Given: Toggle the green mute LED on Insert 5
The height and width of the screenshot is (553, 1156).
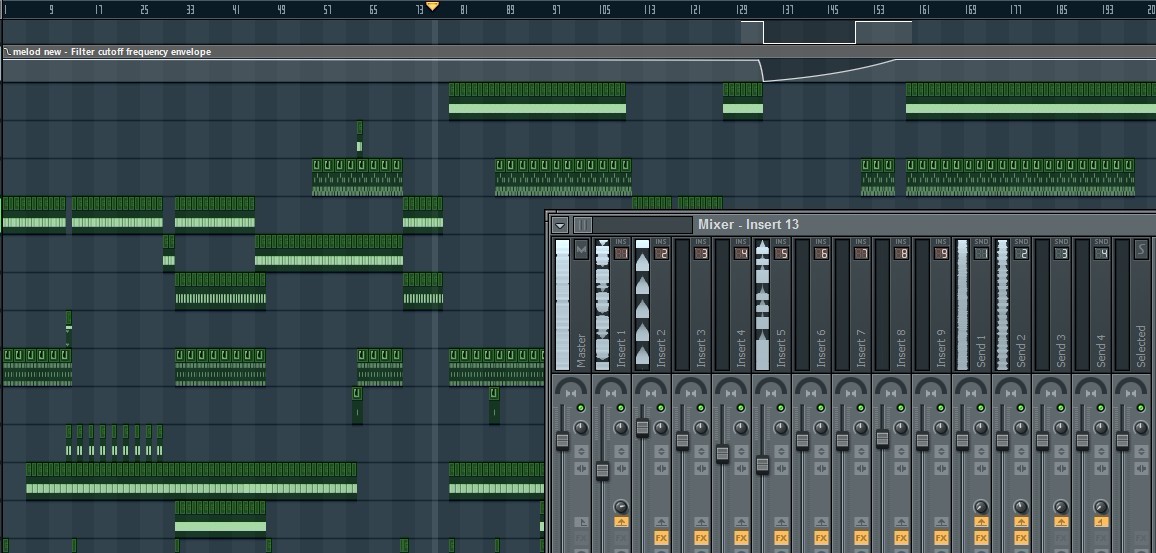Looking at the screenshot, I should pyautogui.click(x=780, y=408).
